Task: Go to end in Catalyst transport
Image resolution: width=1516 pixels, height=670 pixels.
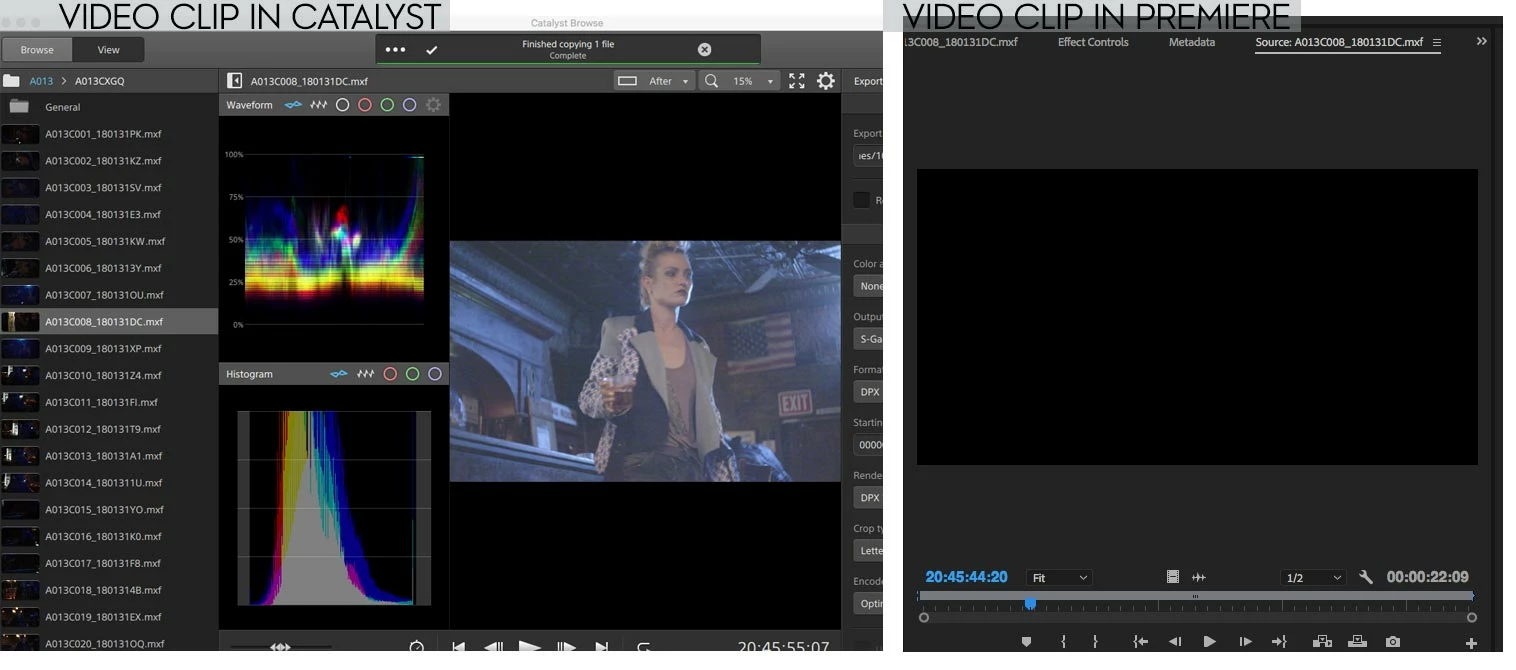Action: click(602, 647)
